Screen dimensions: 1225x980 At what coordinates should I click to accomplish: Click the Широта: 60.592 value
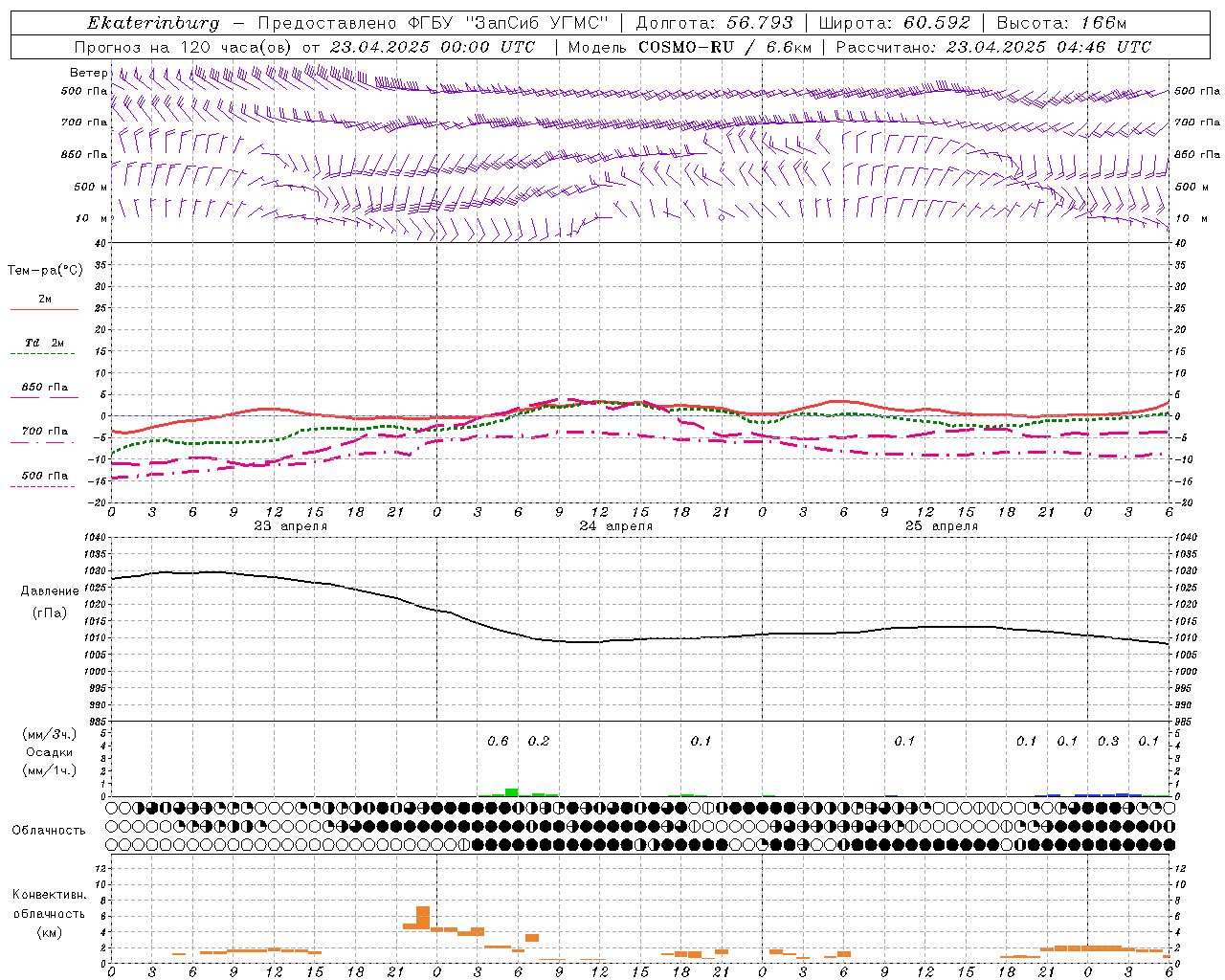point(895,23)
